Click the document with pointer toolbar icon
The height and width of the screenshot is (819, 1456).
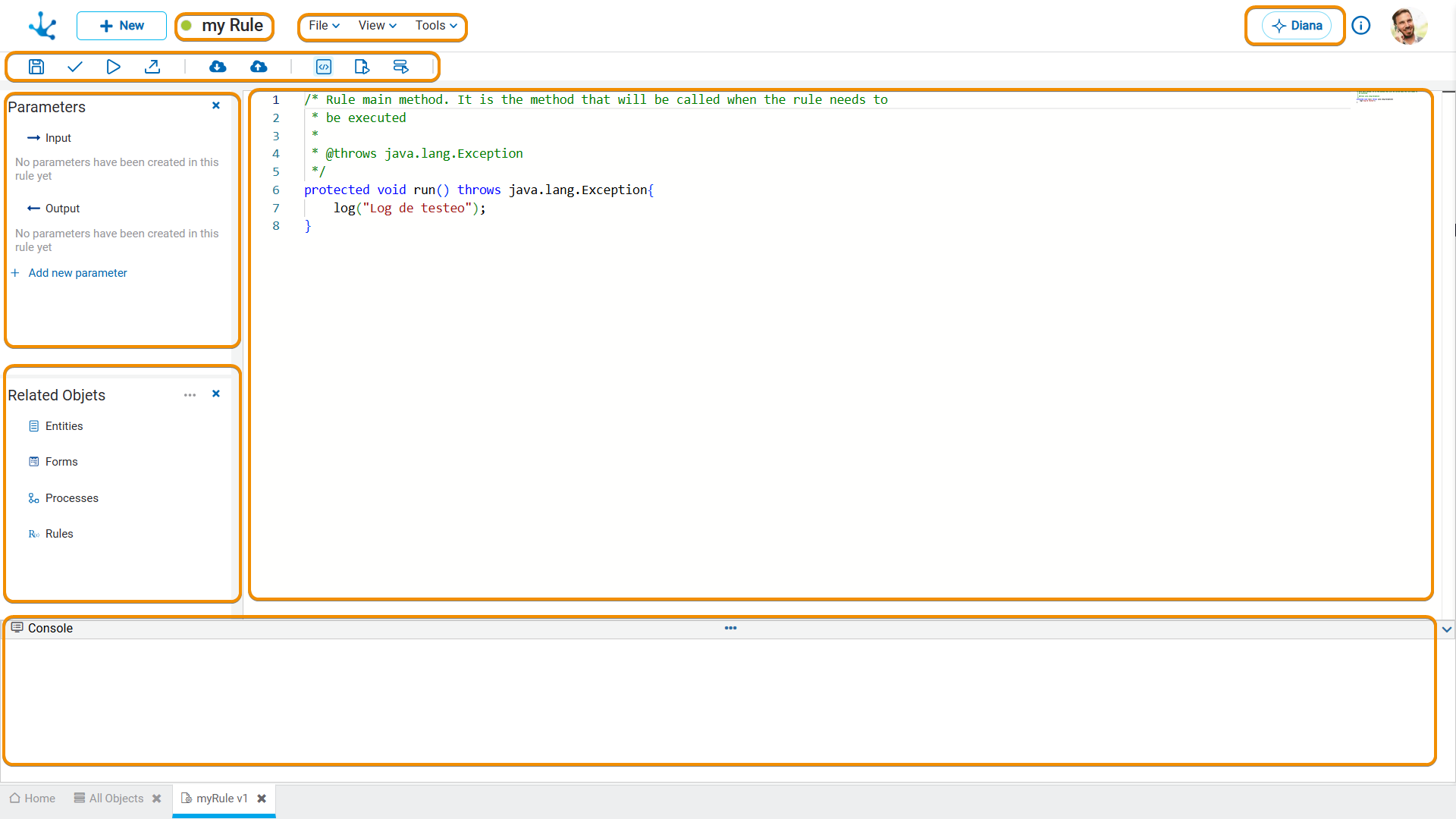[362, 67]
